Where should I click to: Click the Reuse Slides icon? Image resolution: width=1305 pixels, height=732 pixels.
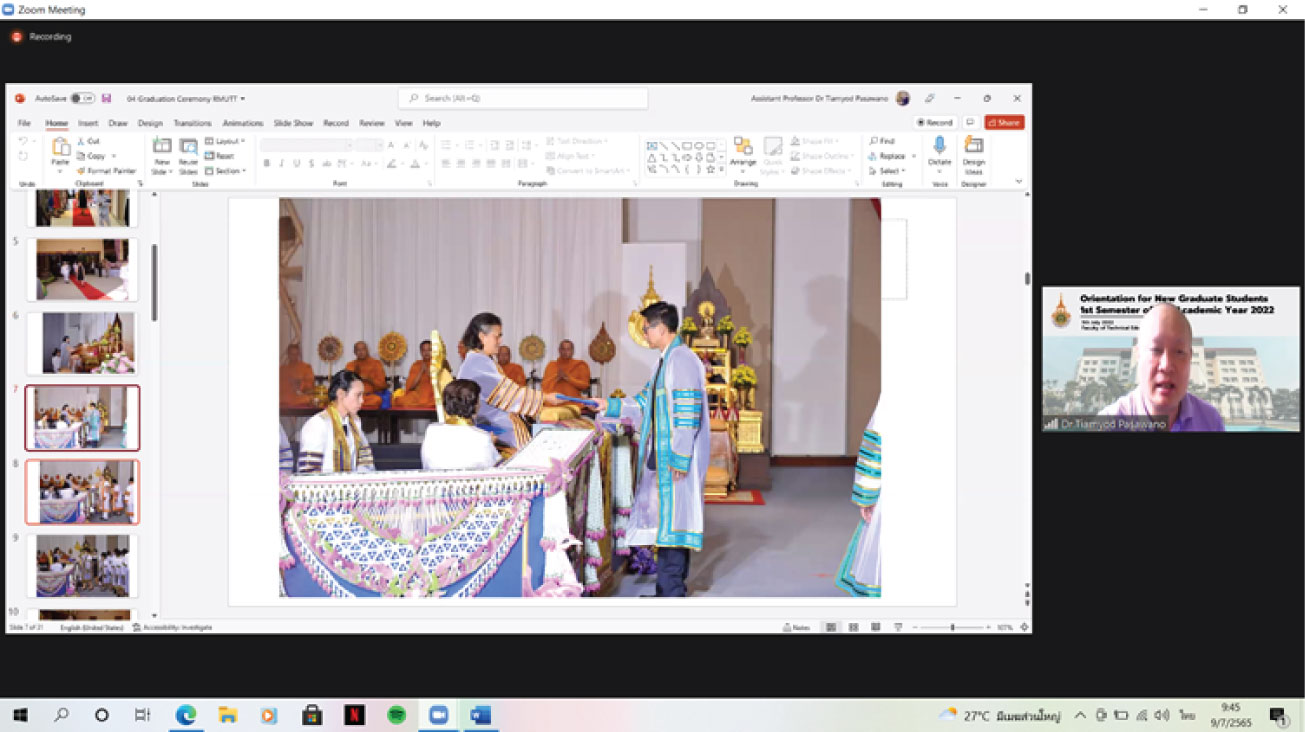click(188, 147)
